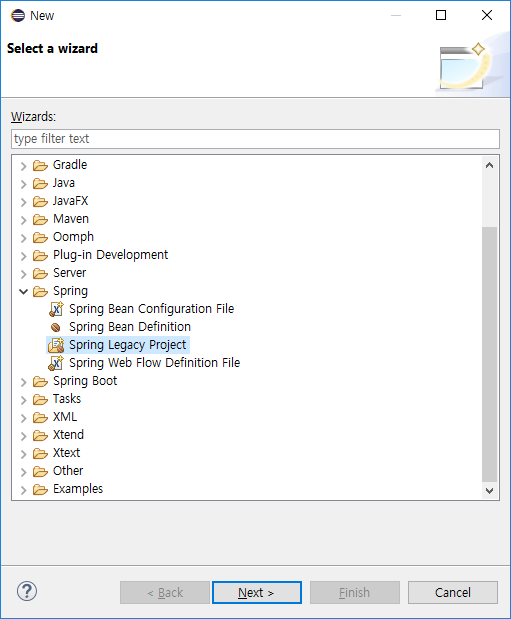Viewport: 511px width, 619px height.
Task: Click the Spring Web Flow Definition File icon
Action: 56,363
